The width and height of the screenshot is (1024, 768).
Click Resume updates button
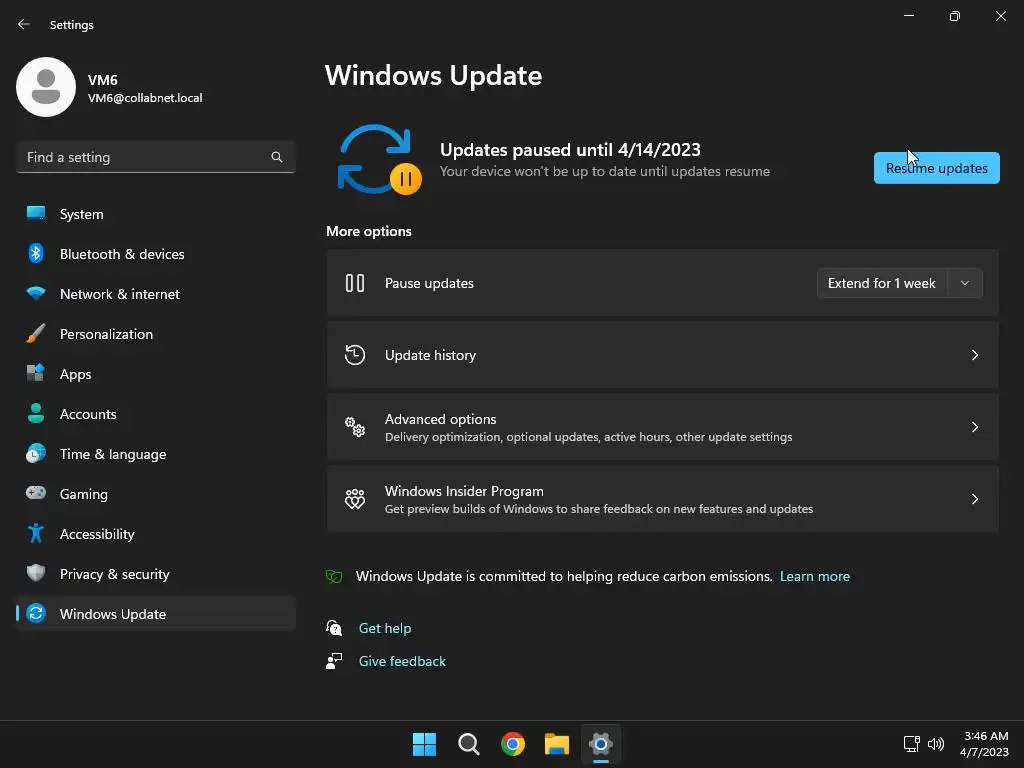pos(936,168)
